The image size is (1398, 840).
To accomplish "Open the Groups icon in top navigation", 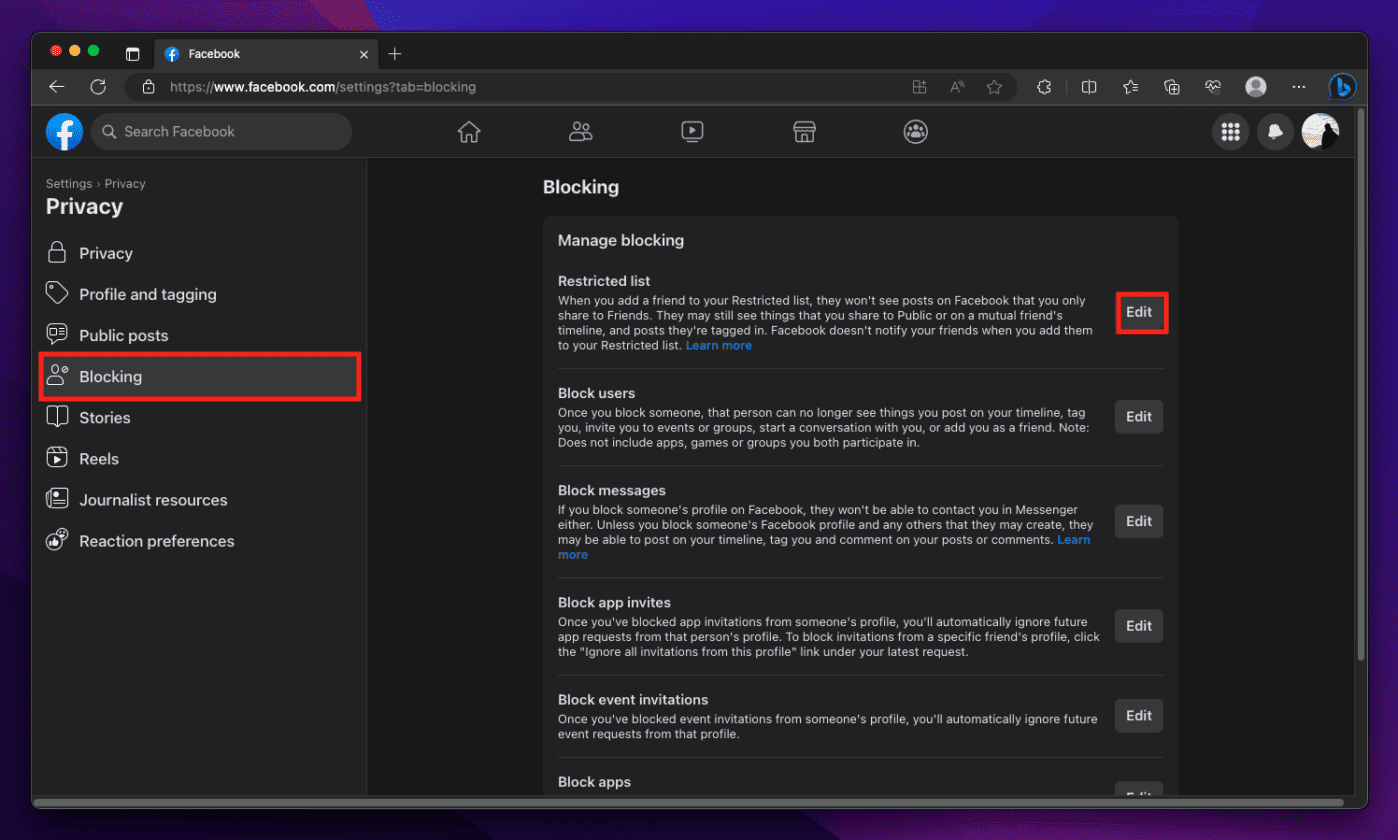I will 915,132.
